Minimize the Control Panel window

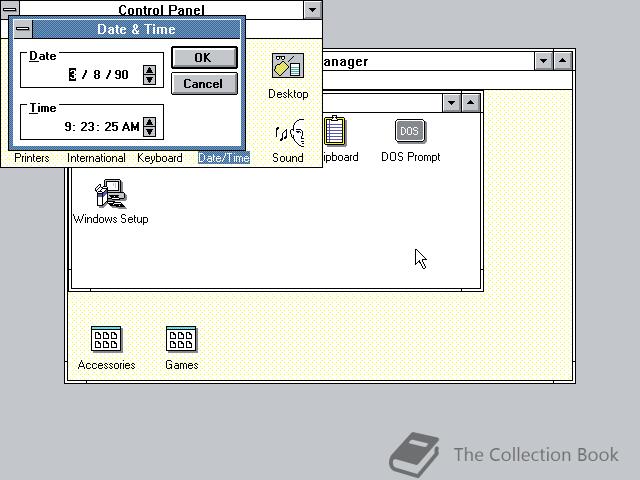(313, 9)
